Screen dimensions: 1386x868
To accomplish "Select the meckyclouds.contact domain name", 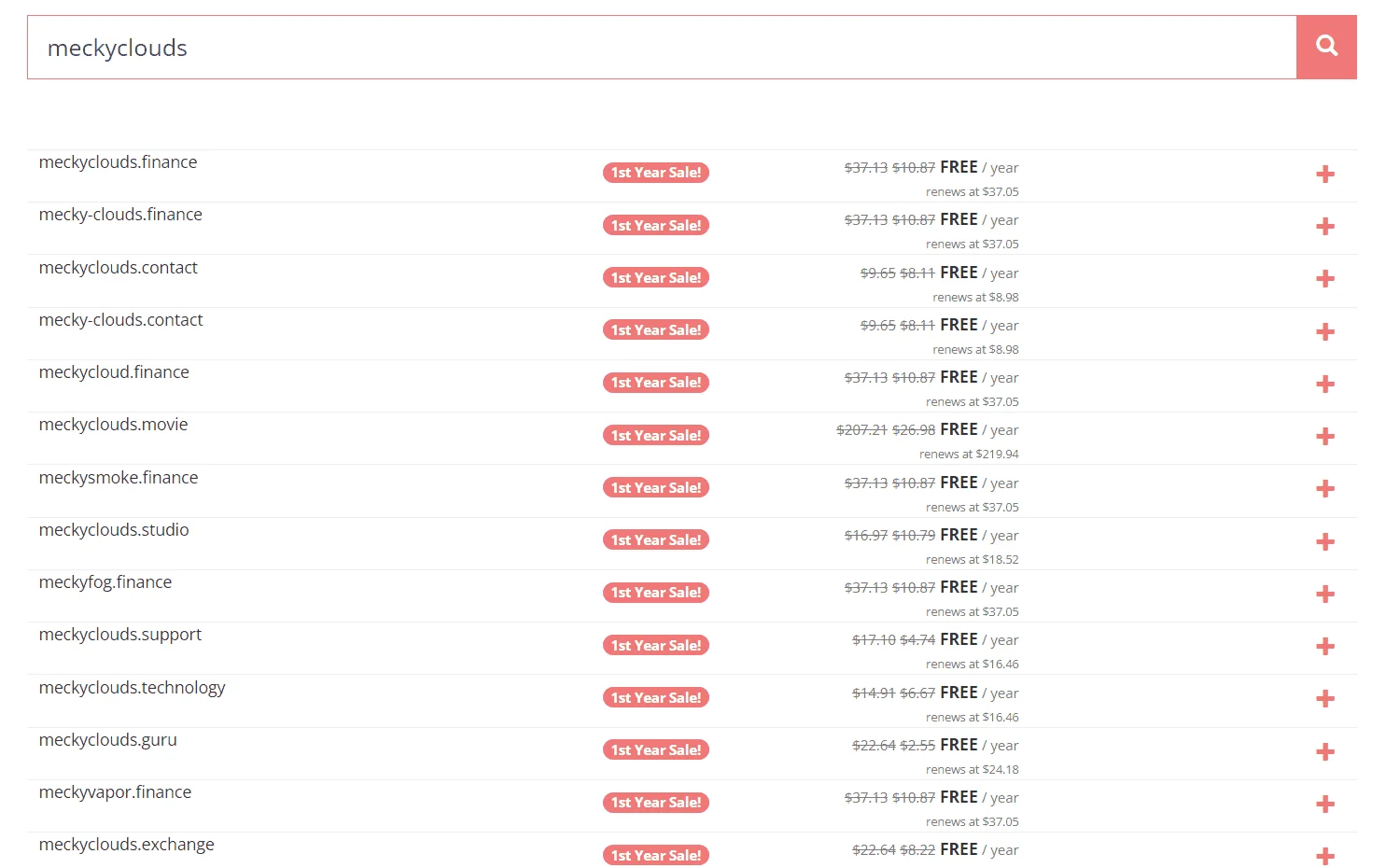I will (x=118, y=268).
